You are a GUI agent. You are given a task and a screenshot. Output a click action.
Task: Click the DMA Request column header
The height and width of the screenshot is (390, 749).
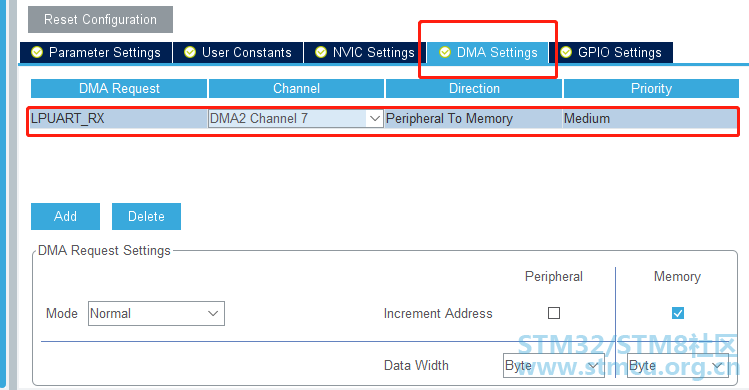click(119, 88)
